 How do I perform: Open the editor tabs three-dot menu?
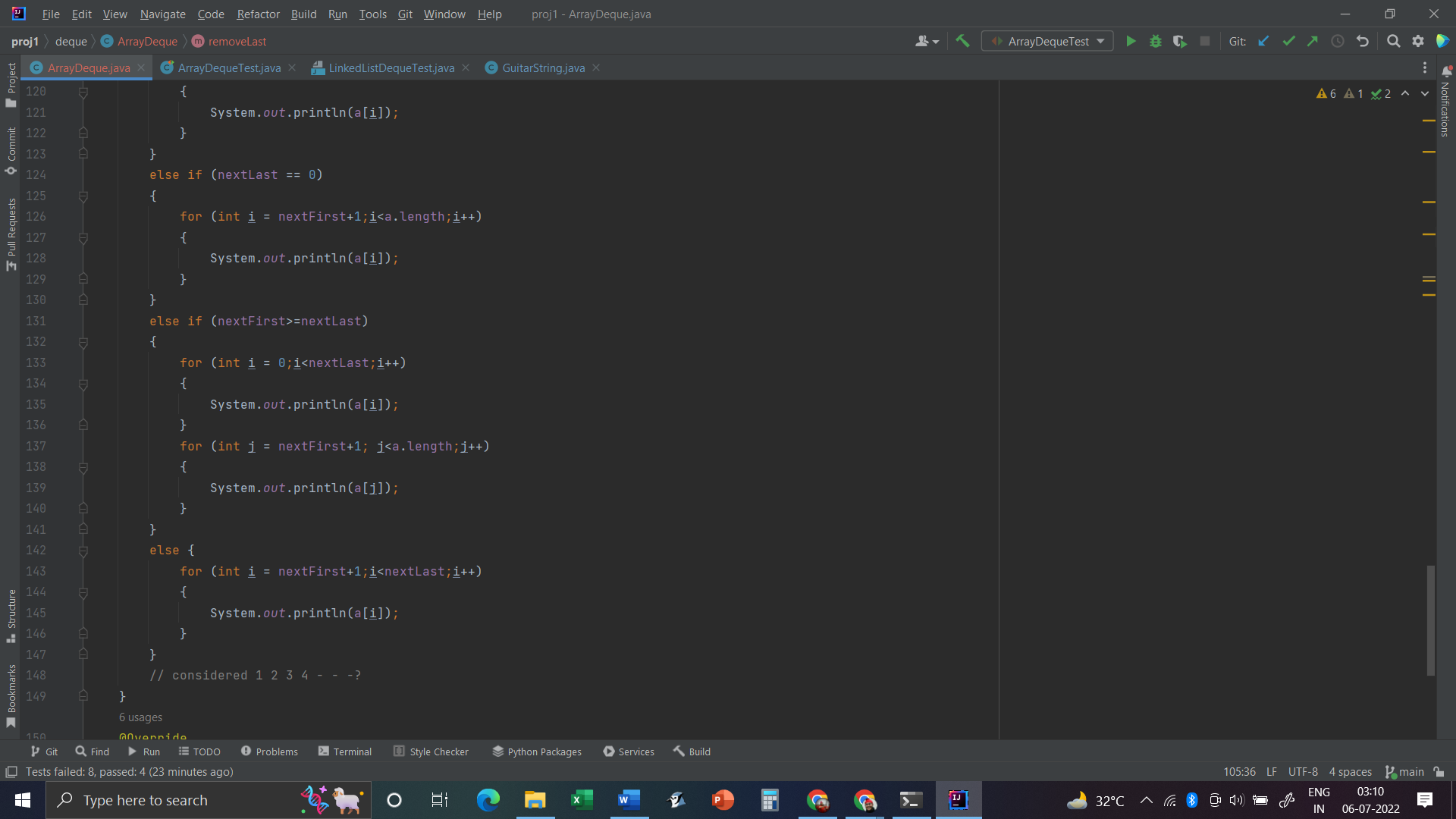[1425, 68]
